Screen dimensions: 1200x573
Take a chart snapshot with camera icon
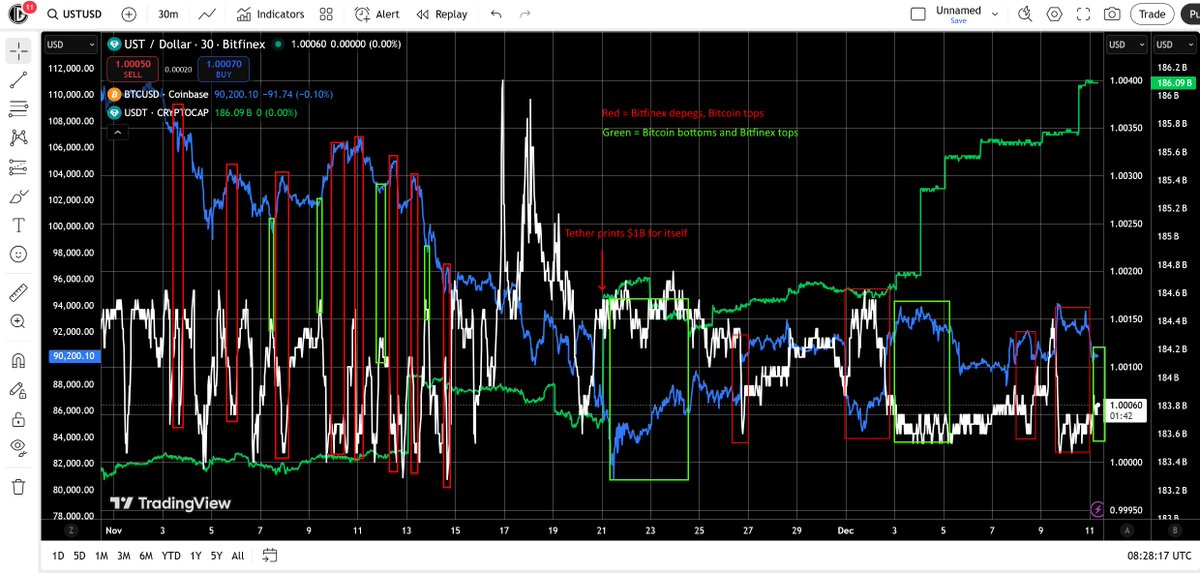pyautogui.click(x=1111, y=14)
